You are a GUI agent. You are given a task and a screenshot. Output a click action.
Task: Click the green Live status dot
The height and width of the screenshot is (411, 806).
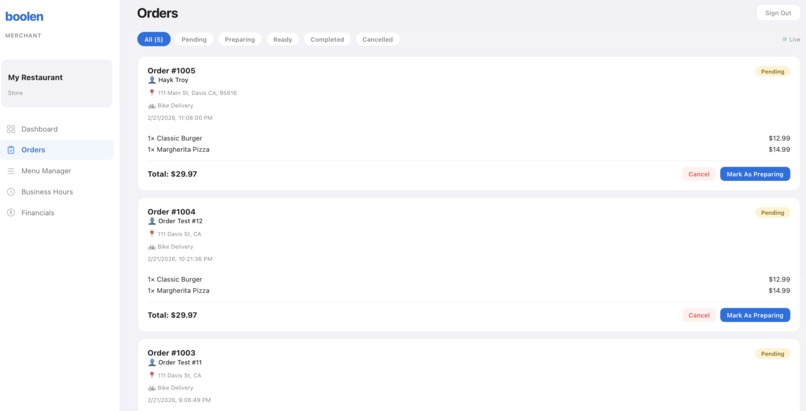tap(784, 40)
